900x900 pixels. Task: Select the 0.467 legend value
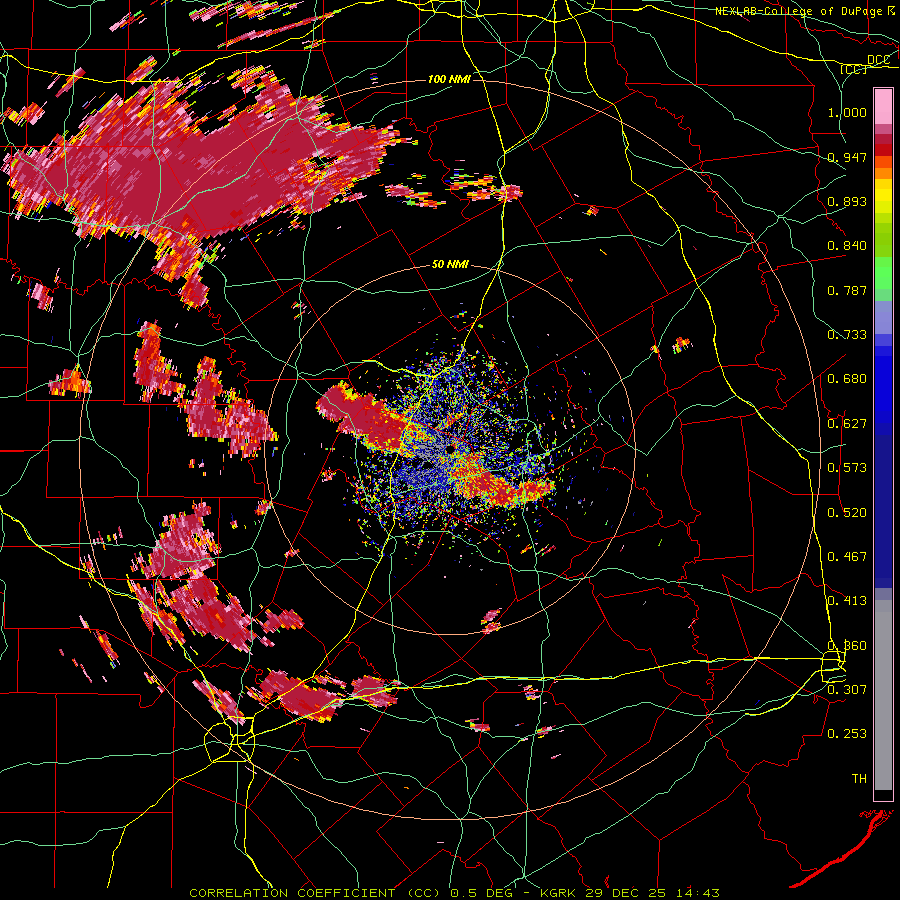[847, 557]
